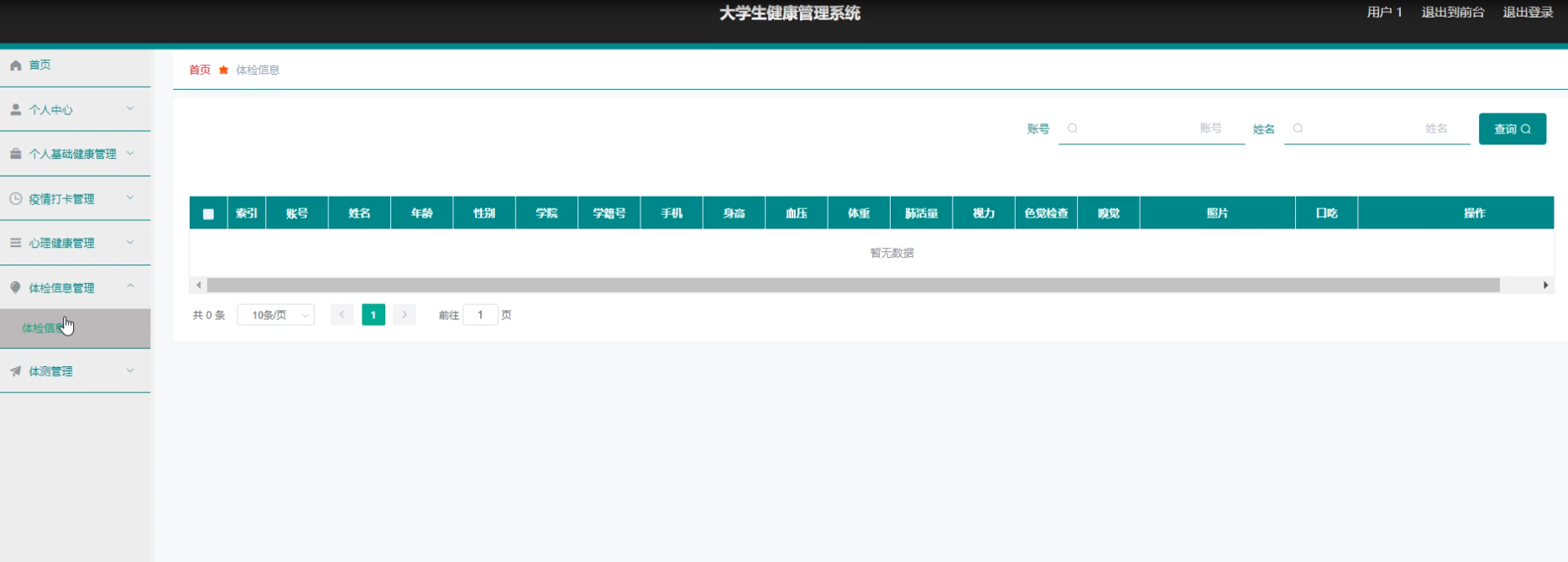Viewport: 1568px width, 562px height.
Task: Select 个人基础健康管理 menu item
Action: click(x=76, y=154)
